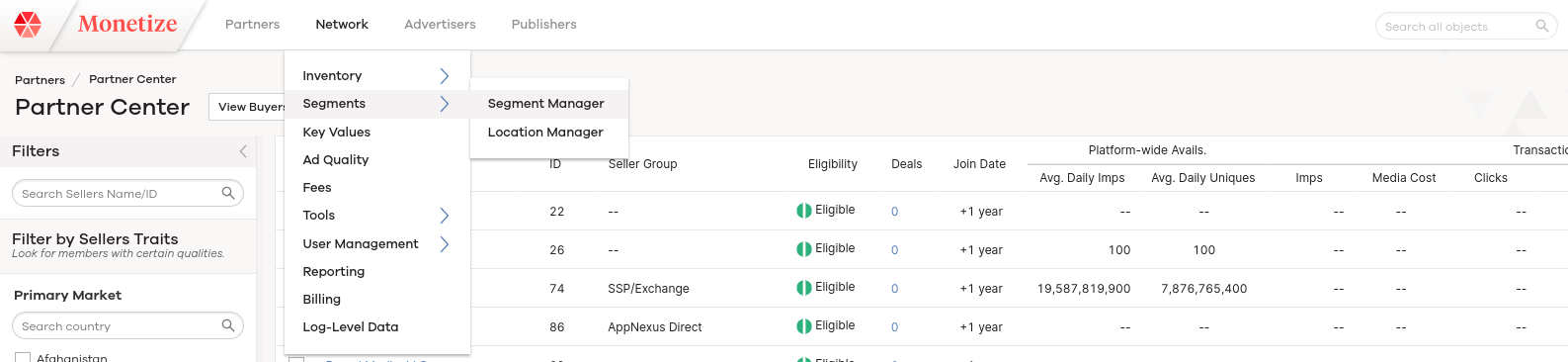The image size is (1568, 362).
Task: Click the 19,587,819,900 impressions value
Action: 1083,289
